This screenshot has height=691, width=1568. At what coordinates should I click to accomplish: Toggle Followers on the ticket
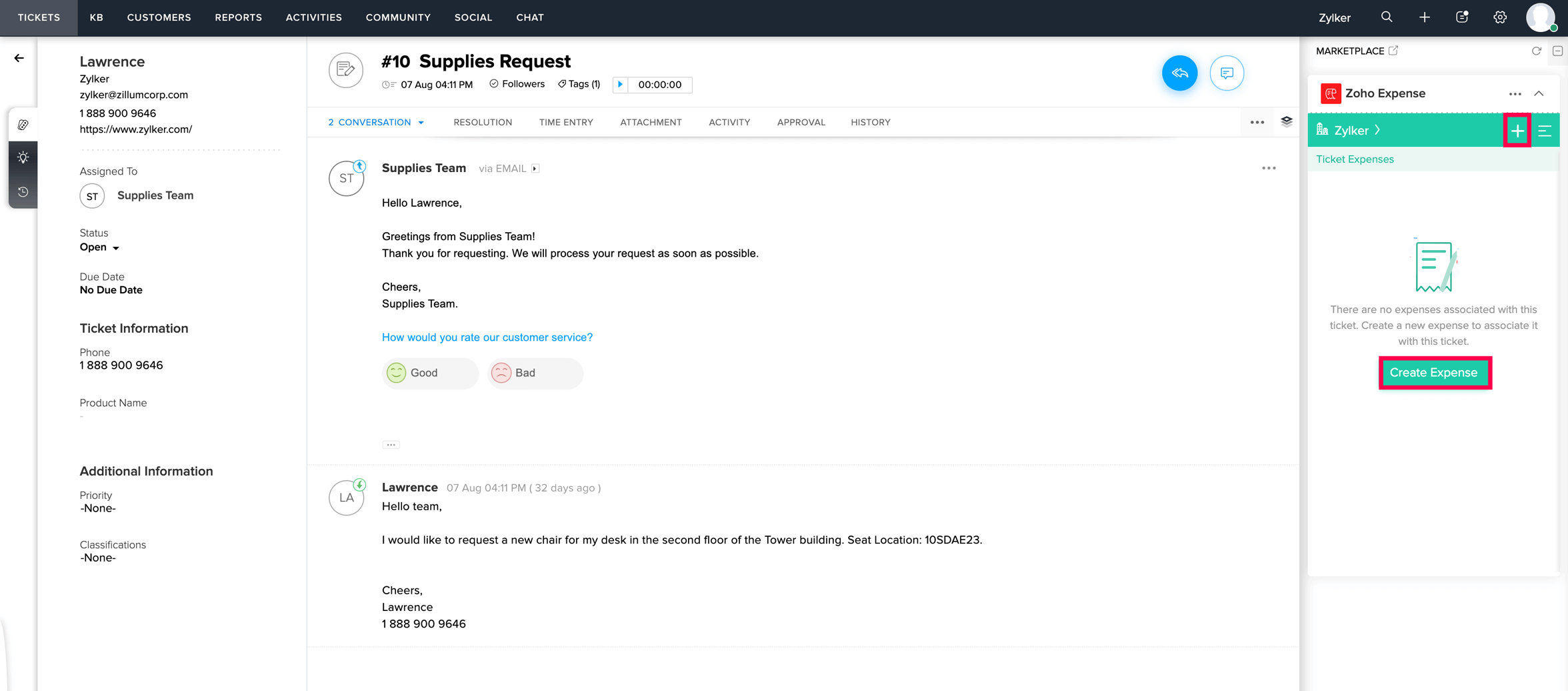pyautogui.click(x=517, y=84)
